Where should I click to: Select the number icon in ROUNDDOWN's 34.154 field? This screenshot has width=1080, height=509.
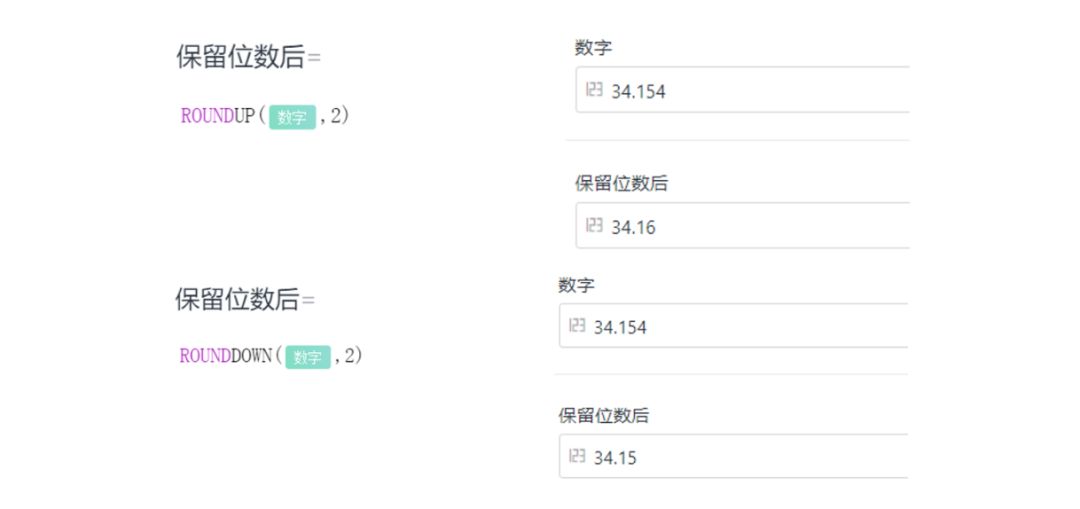[577, 324]
